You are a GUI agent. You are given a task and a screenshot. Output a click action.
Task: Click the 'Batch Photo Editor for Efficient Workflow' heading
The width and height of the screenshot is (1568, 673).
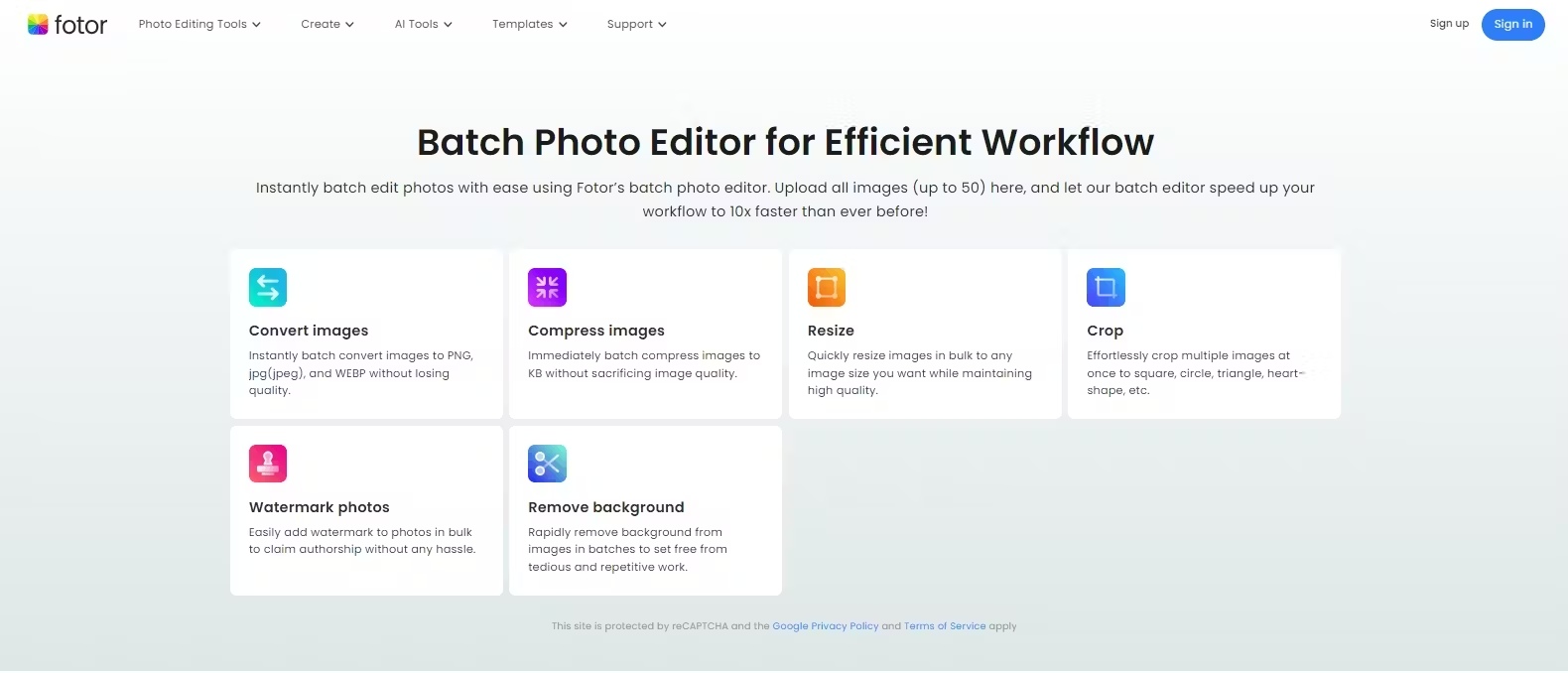(x=785, y=142)
